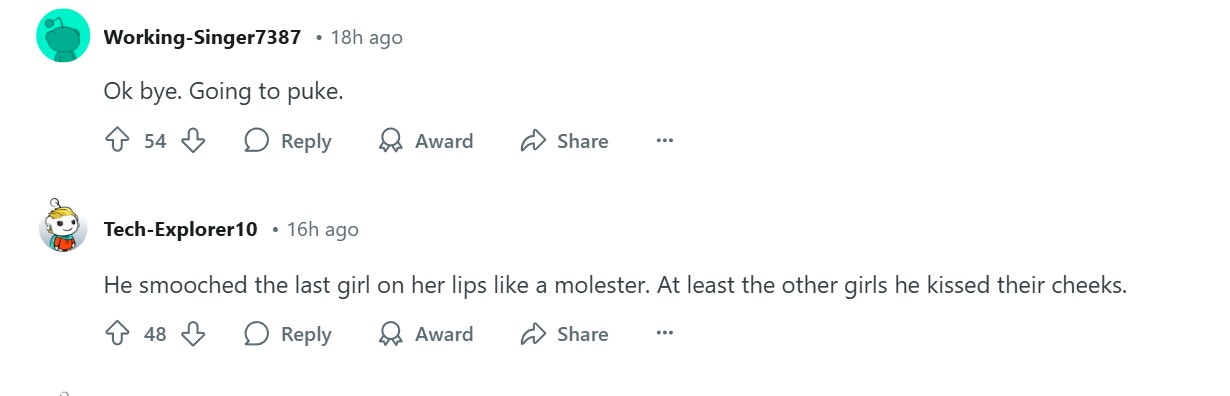Upvote Working-Singer7387's comment
The image size is (1230, 396).
pyautogui.click(x=117, y=141)
